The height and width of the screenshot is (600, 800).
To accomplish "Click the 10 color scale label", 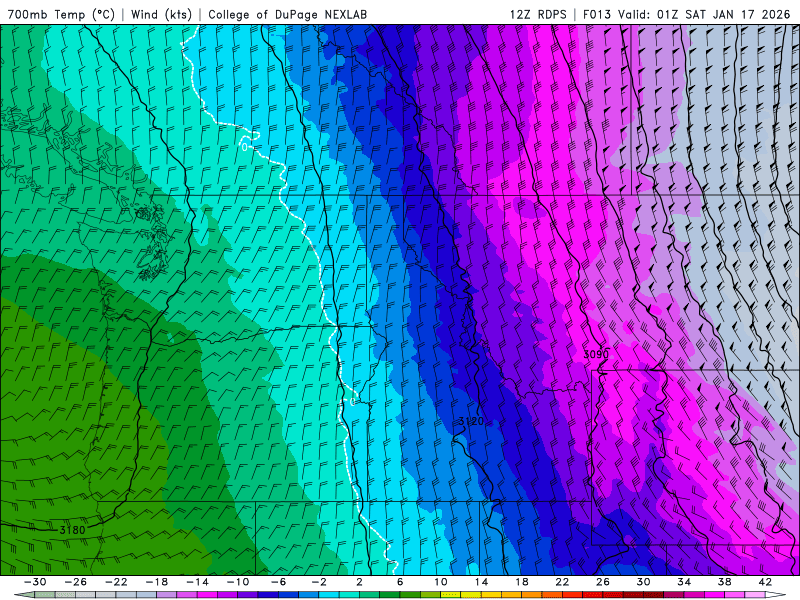I will pos(441,582).
